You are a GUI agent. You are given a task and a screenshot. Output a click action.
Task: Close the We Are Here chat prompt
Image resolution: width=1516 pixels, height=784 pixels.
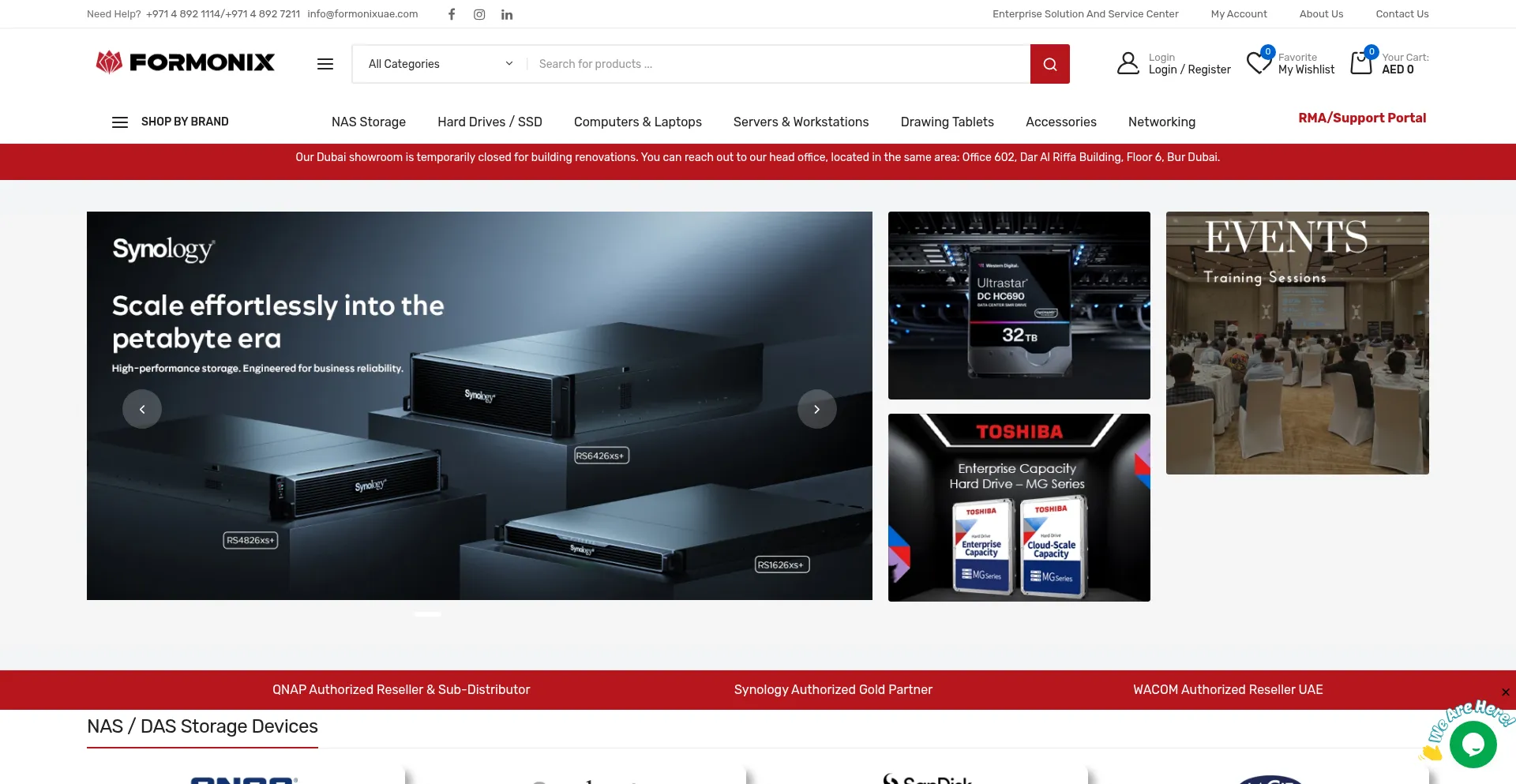click(1506, 692)
